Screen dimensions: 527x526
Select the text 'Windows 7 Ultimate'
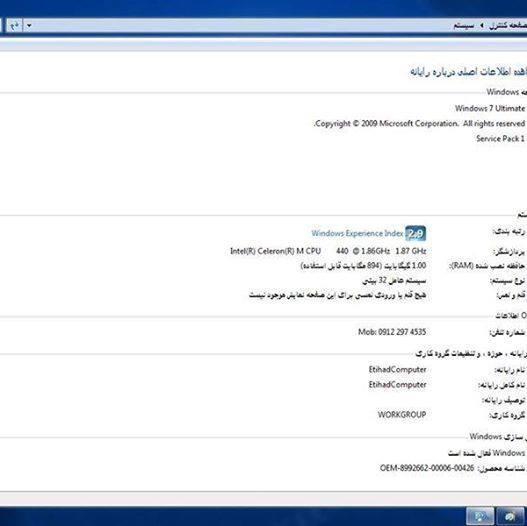pos(490,108)
